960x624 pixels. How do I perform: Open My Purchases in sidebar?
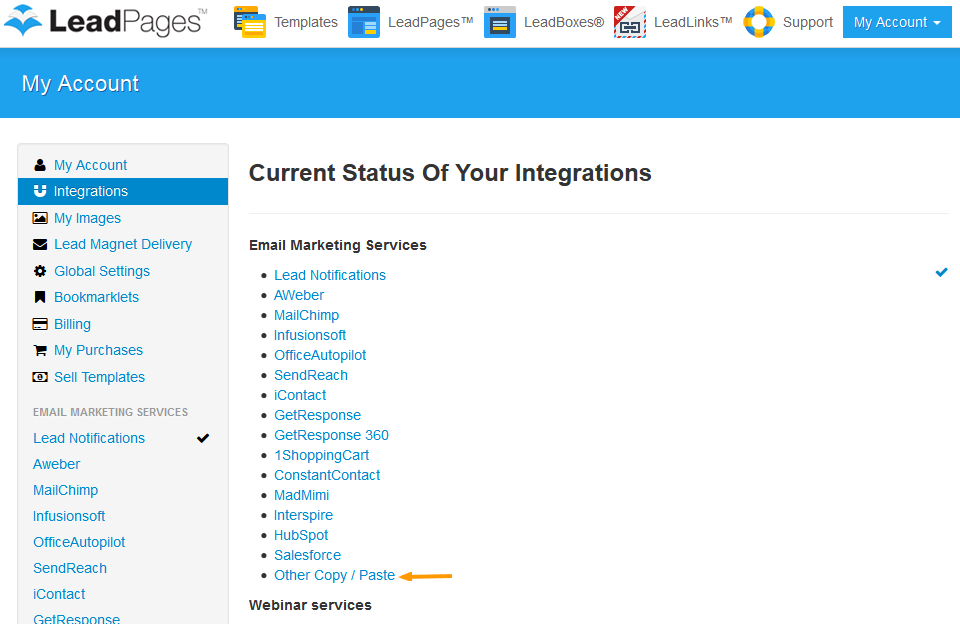98,350
